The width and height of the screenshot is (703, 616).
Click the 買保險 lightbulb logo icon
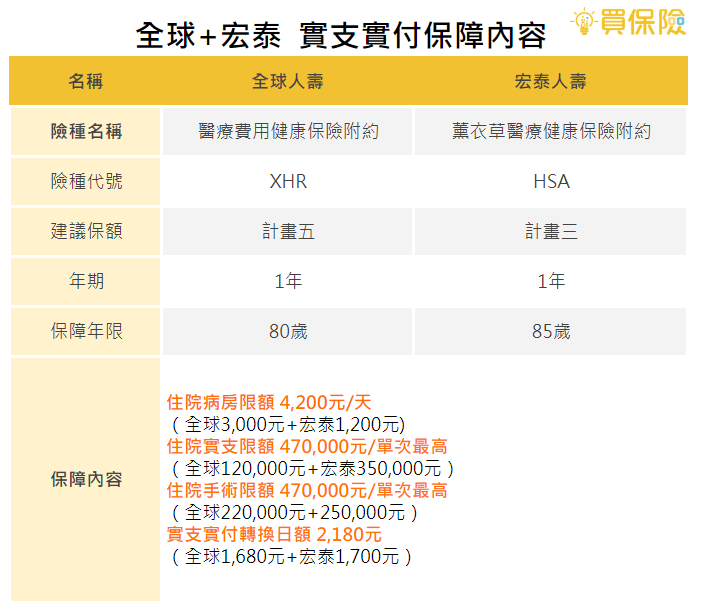click(584, 22)
